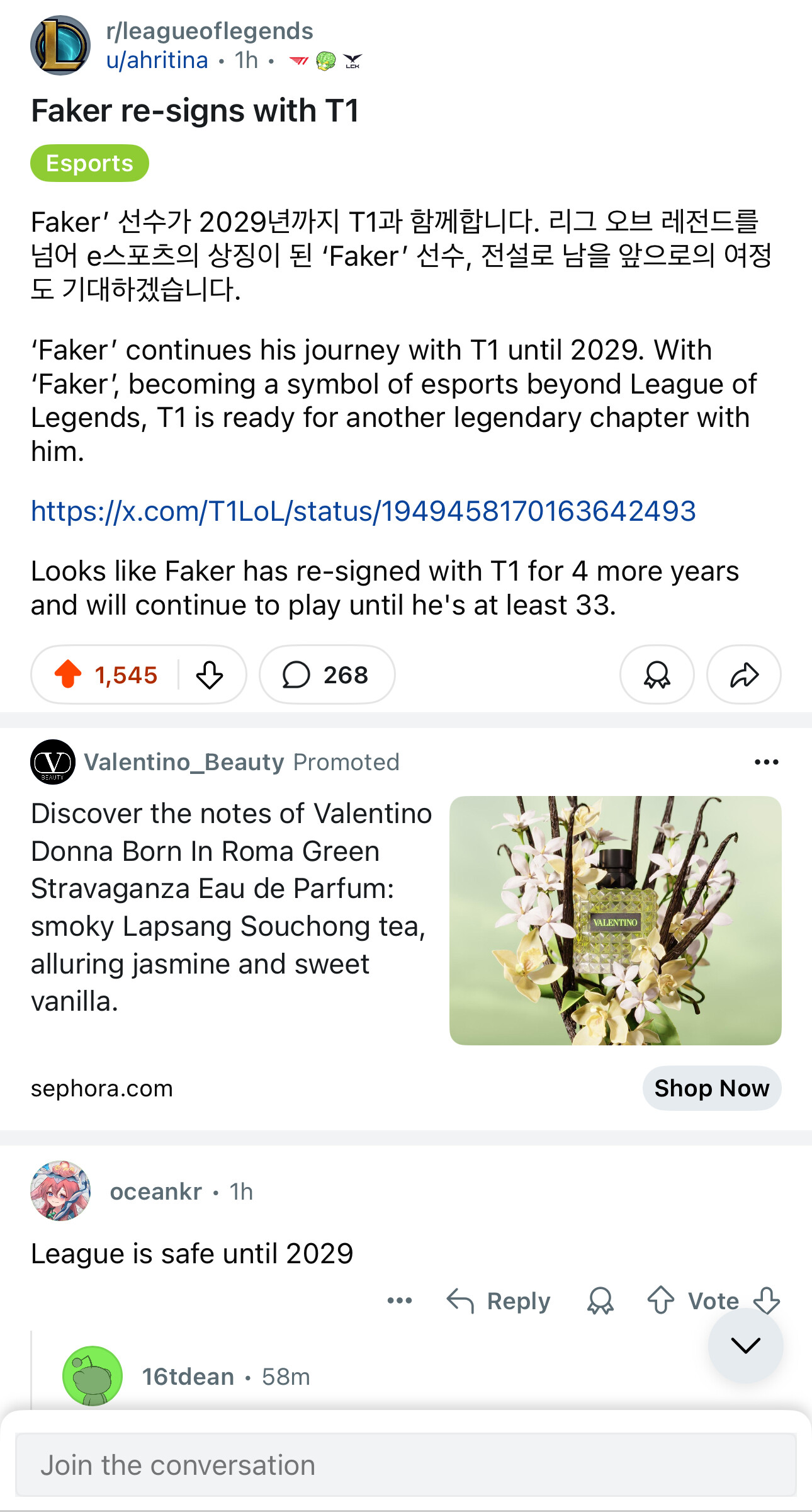
Task: Give an award to the post
Action: (657, 674)
